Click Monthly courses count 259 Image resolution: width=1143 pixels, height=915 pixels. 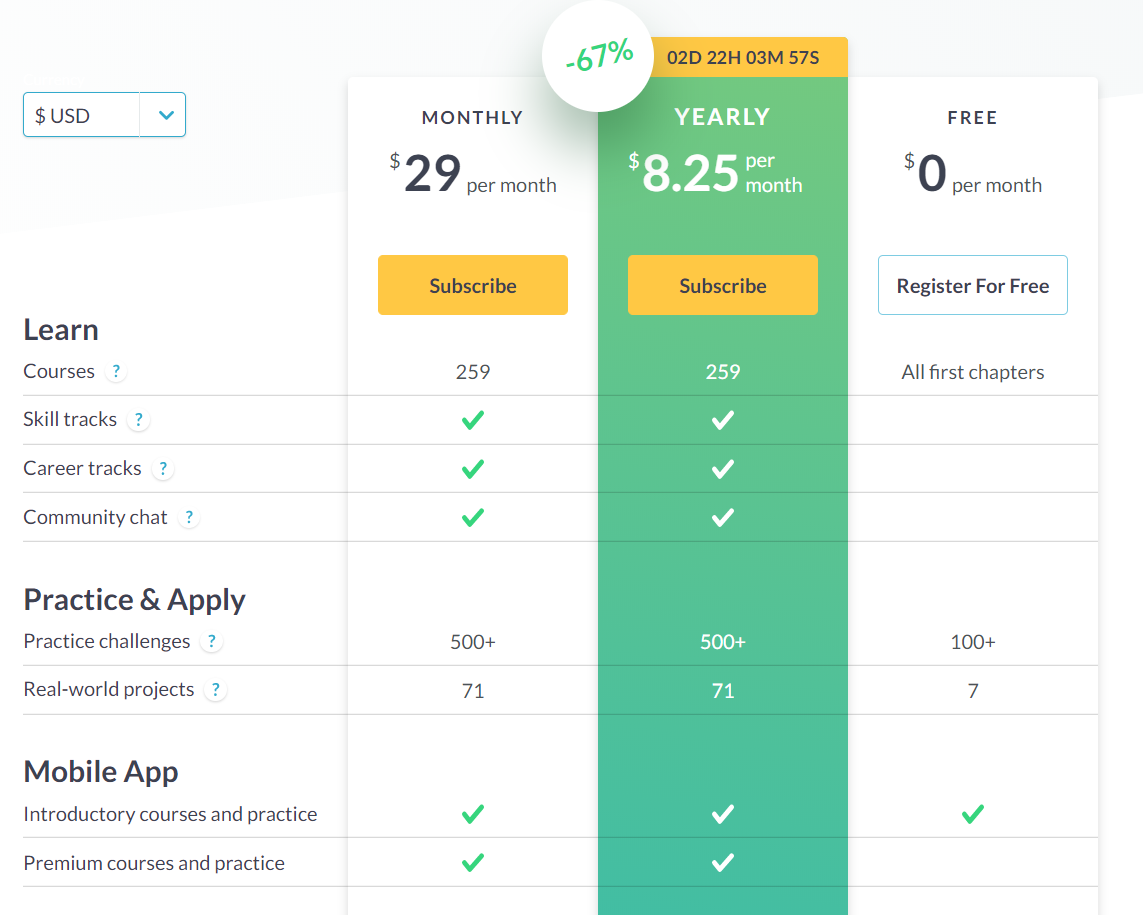click(x=472, y=372)
